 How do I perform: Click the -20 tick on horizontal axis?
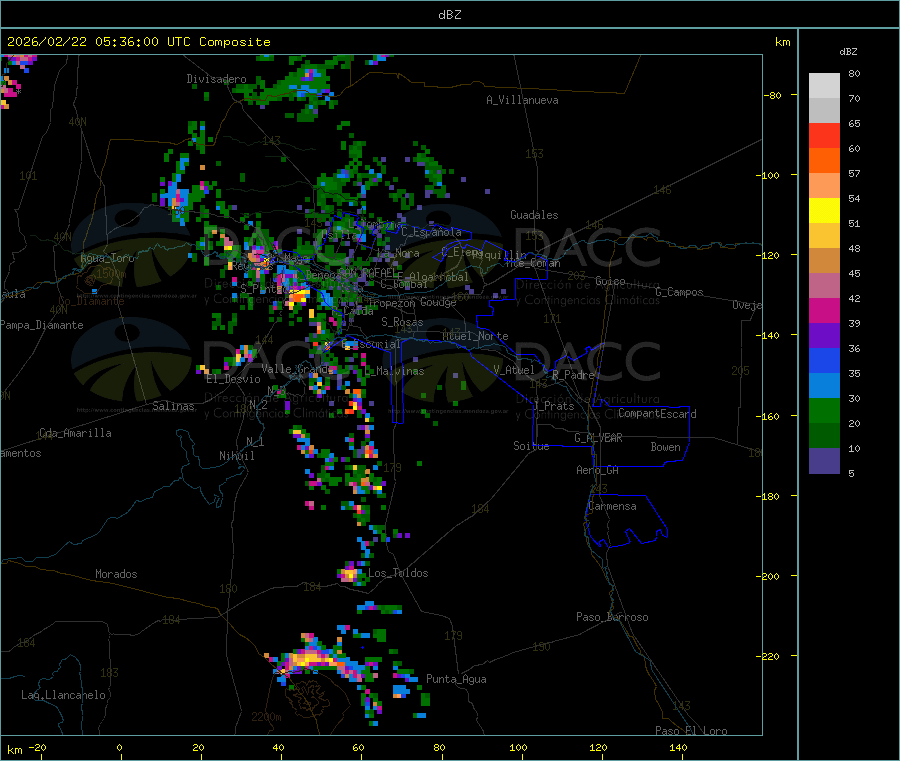(x=37, y=747)
